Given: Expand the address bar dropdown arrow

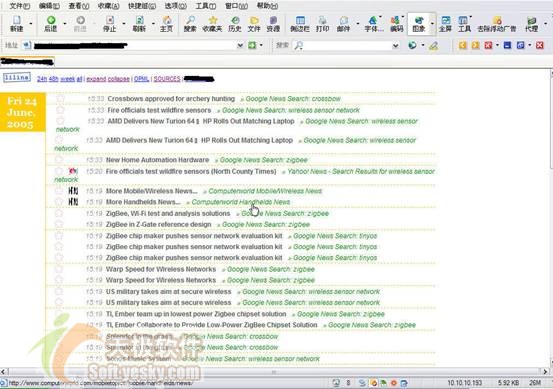Looking at the screenshot, I should click(240, 45).
